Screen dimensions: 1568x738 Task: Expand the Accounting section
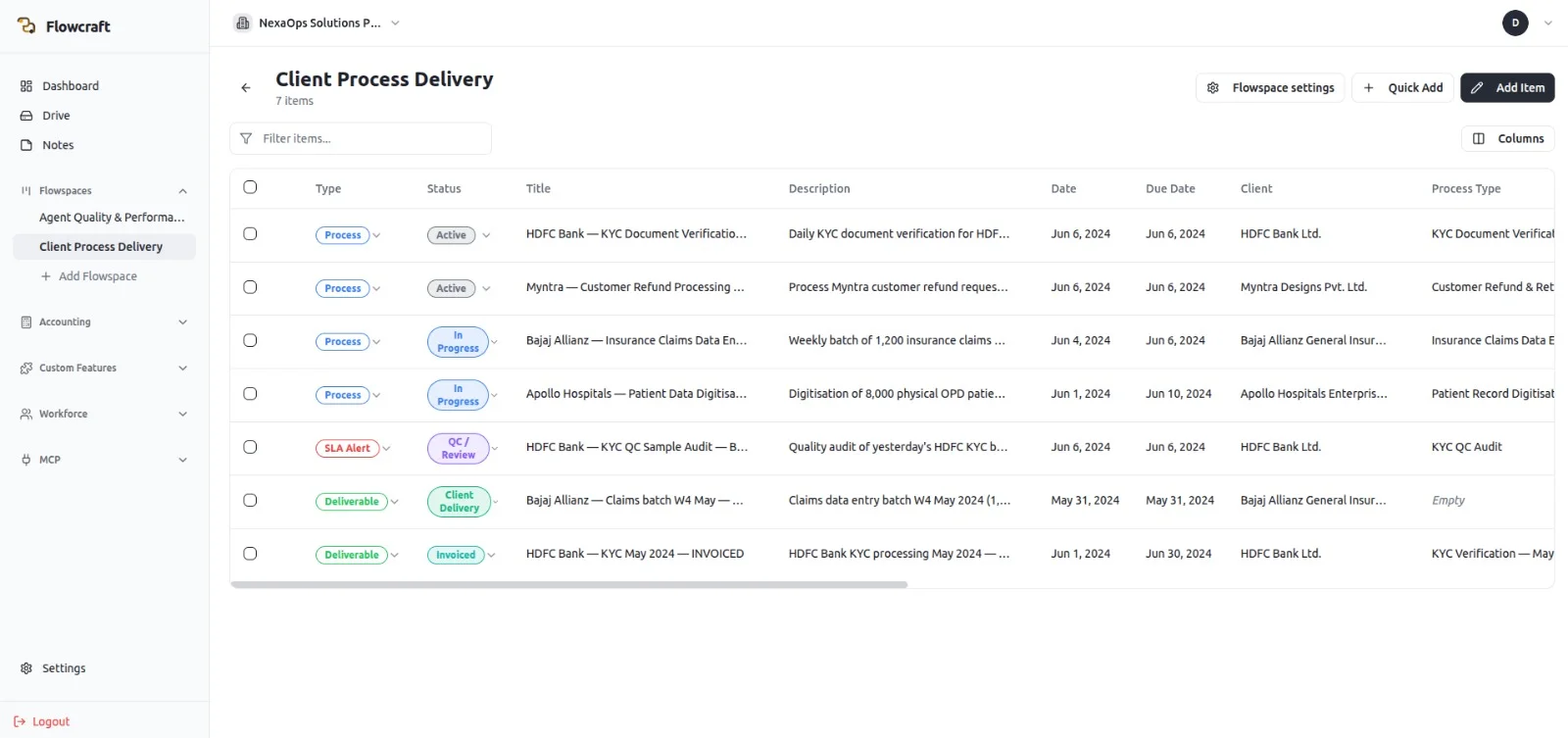tap(182, 322)
